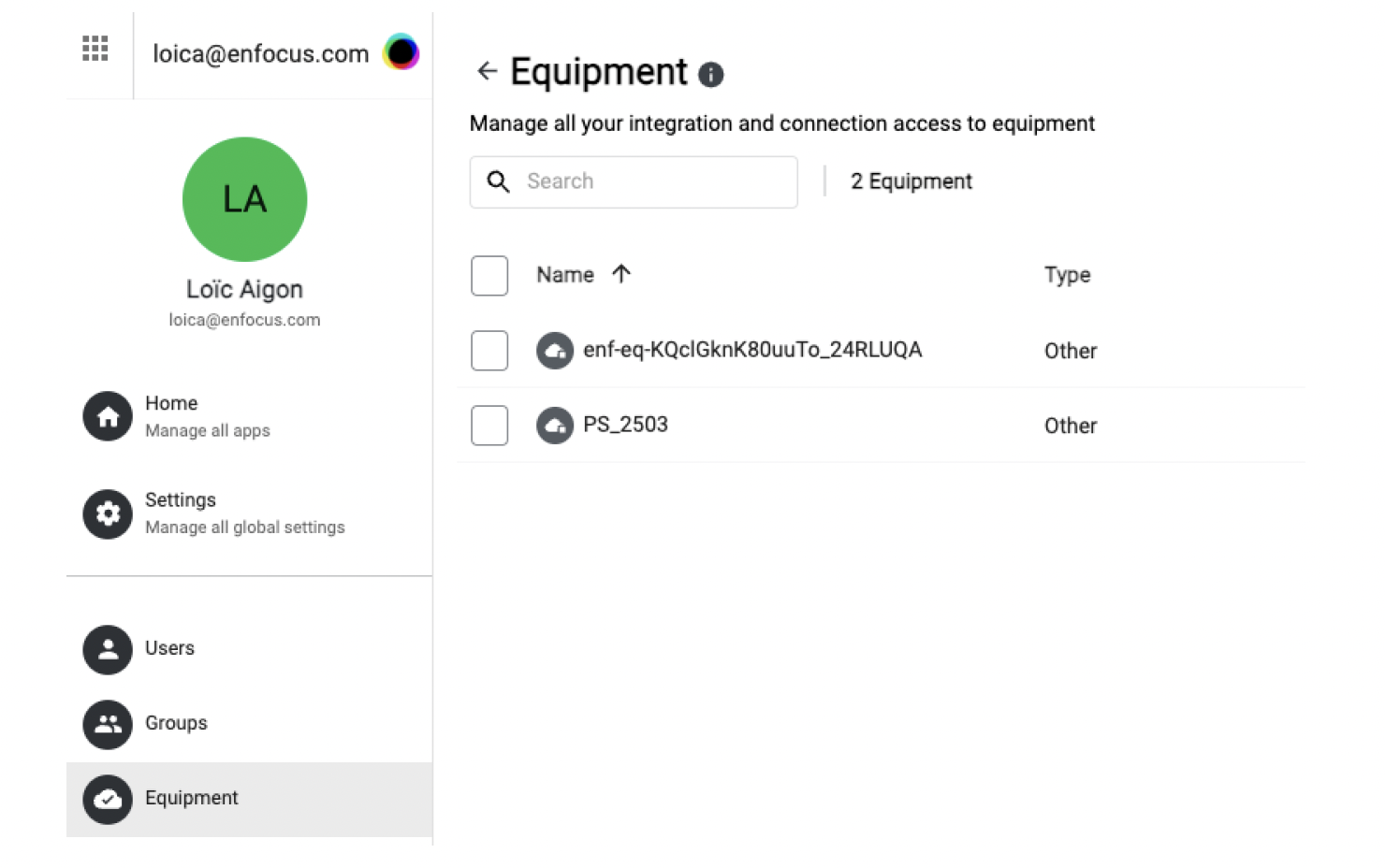Screen dimensions: 1385x868
Task: Click 'Other' type in the enf-eq row
Action: tap(1071, 351)
